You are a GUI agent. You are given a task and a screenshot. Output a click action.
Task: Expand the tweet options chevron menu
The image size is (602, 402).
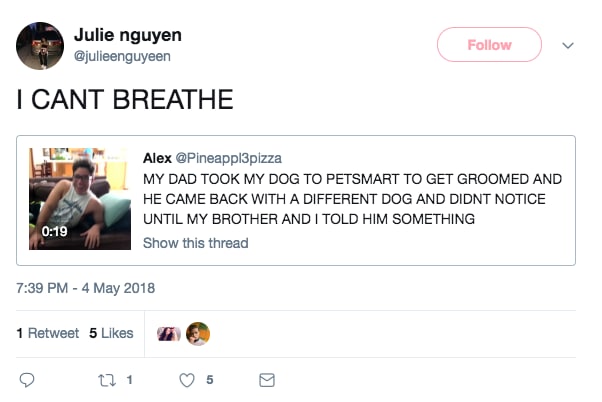(x=568, y=45)
